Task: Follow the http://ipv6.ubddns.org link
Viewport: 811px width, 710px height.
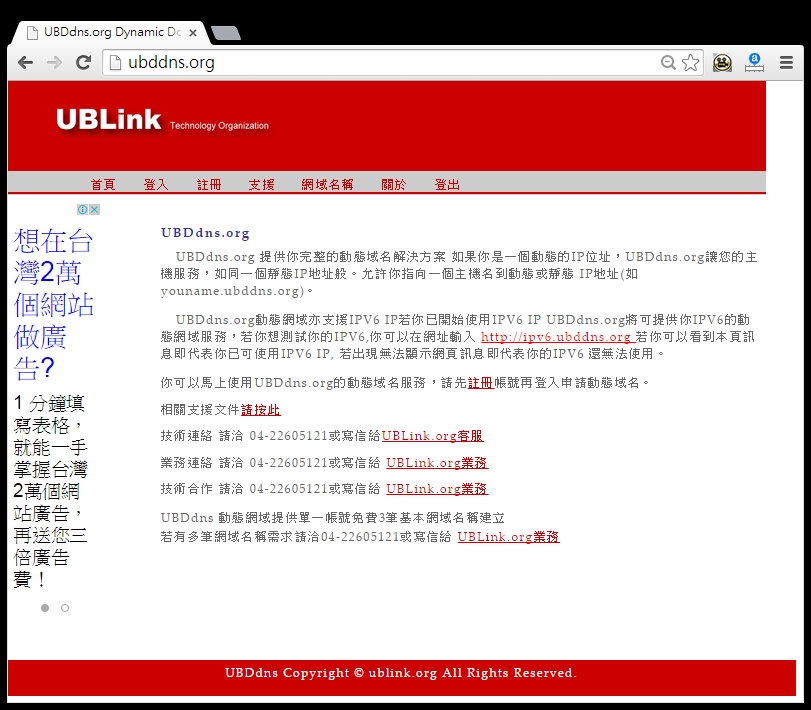Action: 556,337
